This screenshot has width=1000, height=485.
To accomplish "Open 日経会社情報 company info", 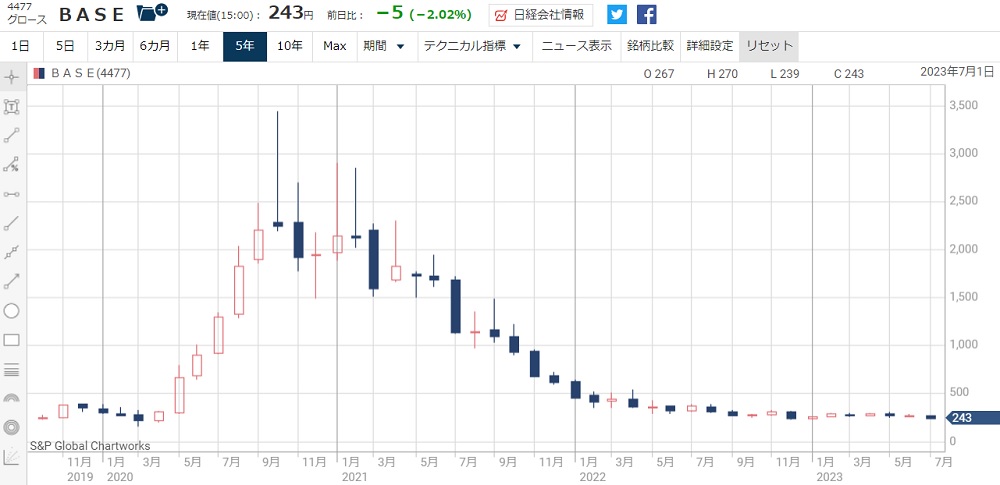I will click(541, 15).
